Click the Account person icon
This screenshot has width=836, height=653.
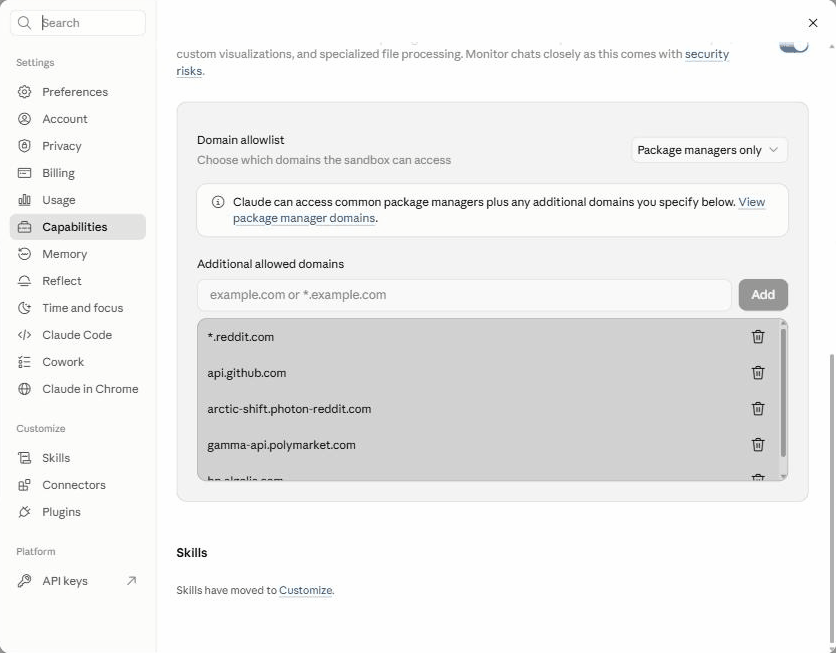click(x=25, y=119)
